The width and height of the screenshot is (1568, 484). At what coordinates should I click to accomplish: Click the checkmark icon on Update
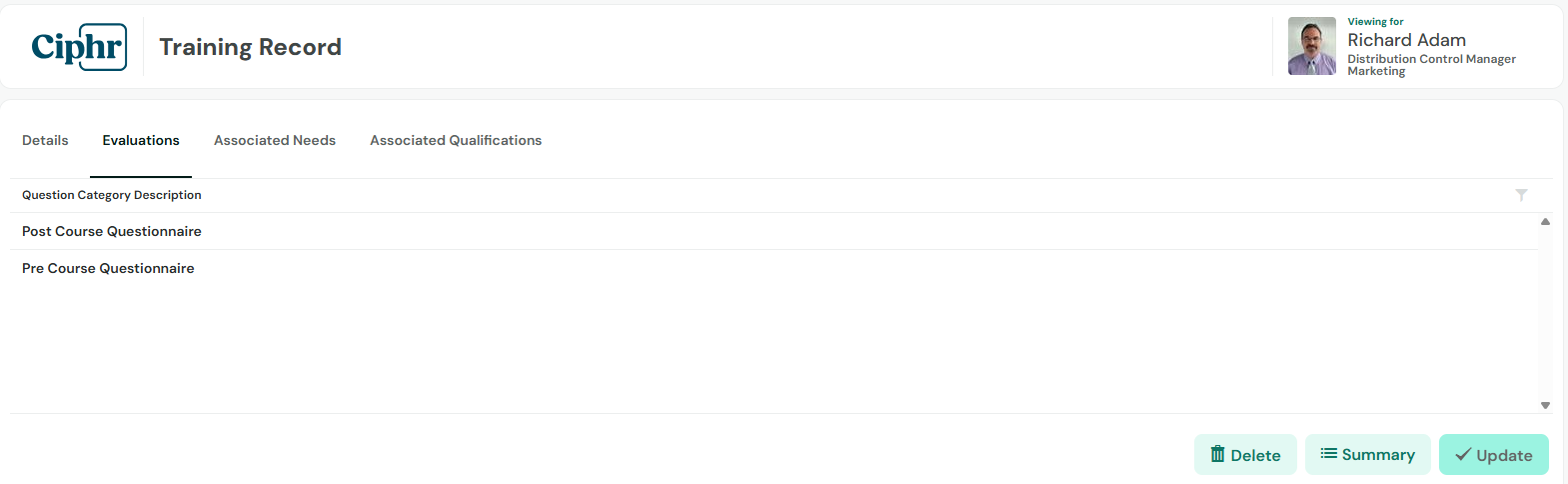pyautogui.click(x=1463, y=455)
